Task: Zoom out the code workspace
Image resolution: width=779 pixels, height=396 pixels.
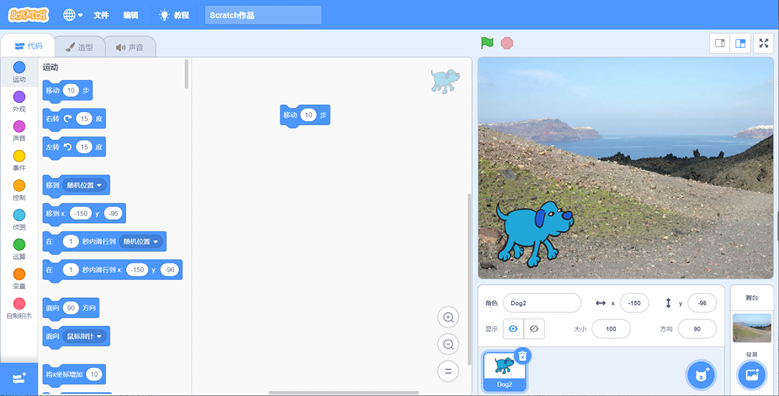Action: click(x=448, y=344)
